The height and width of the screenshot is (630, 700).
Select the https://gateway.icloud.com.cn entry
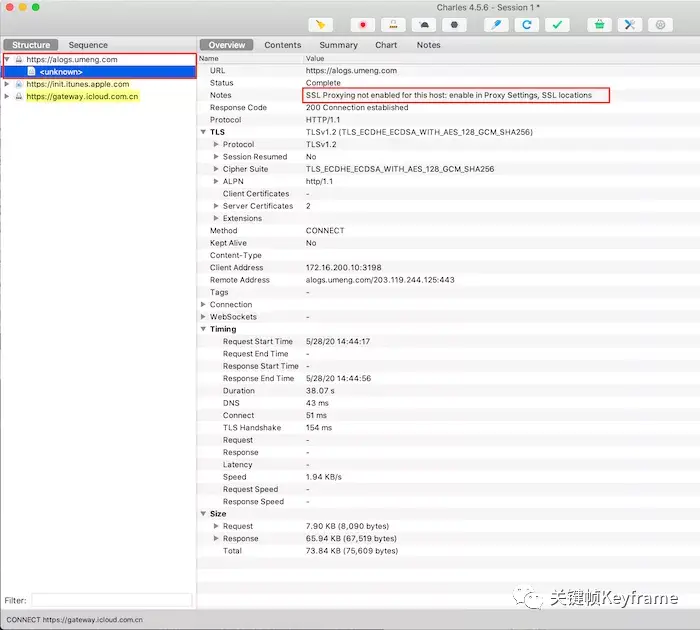click(x=82, y=96)
